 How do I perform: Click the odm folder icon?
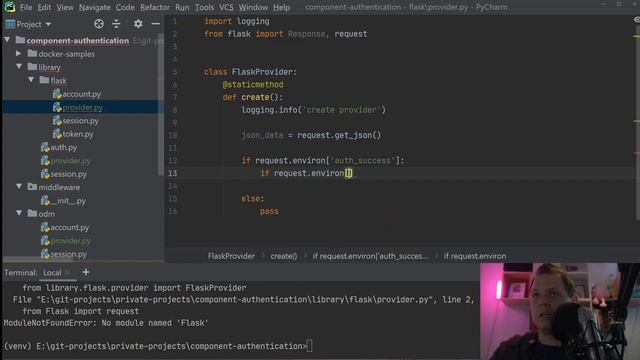[32, 213]
